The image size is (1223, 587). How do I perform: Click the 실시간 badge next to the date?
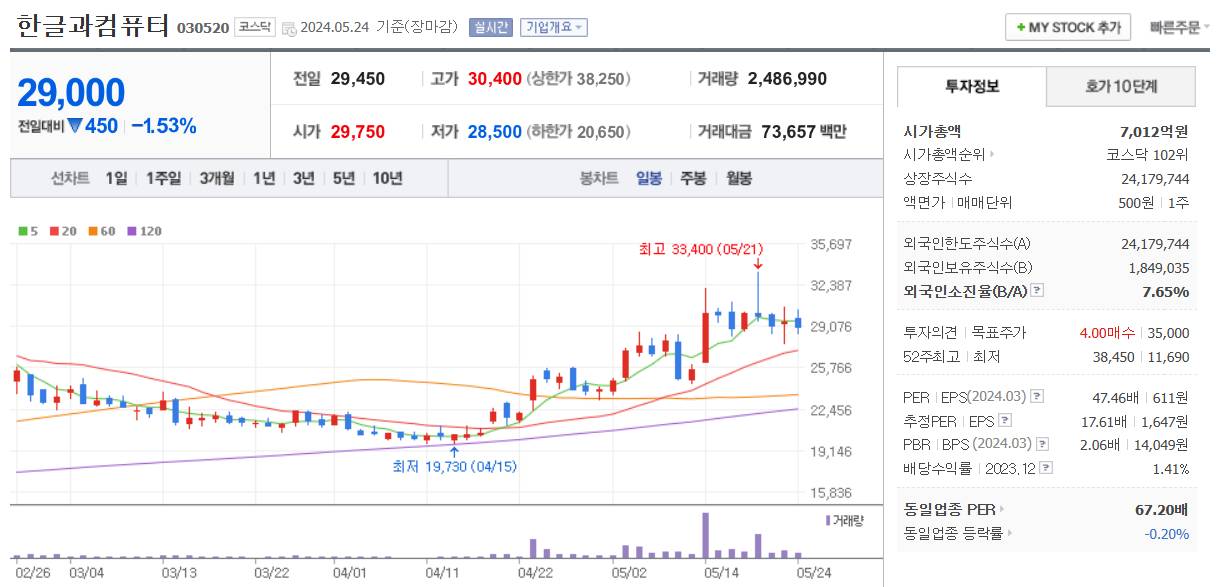pyautogui.click(x=490, y=27)
